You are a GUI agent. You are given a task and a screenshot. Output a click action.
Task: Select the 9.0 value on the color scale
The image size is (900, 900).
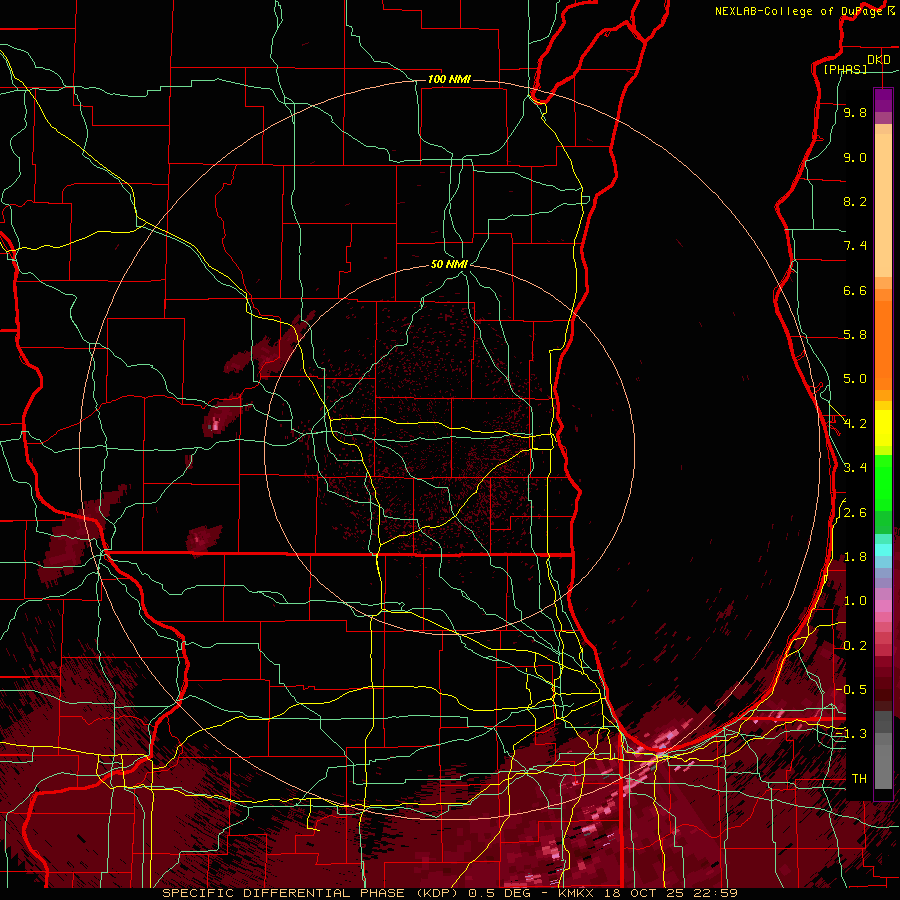pyautogui.click(x=855, y=158)
